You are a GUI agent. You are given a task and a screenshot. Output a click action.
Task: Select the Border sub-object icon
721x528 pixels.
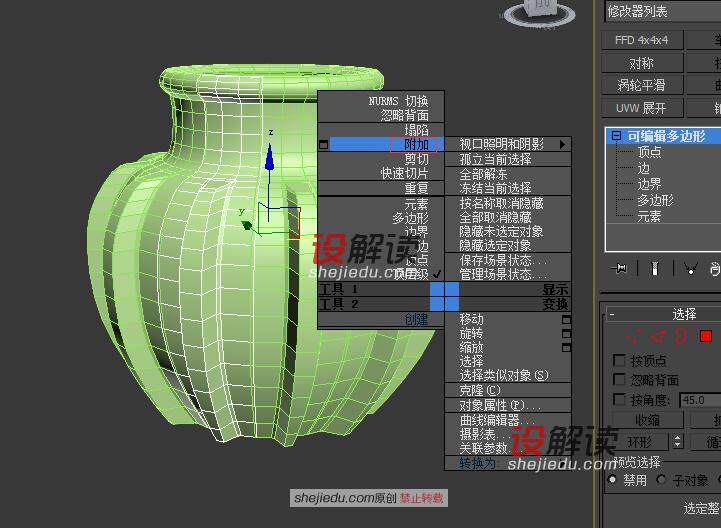[681, 336]
